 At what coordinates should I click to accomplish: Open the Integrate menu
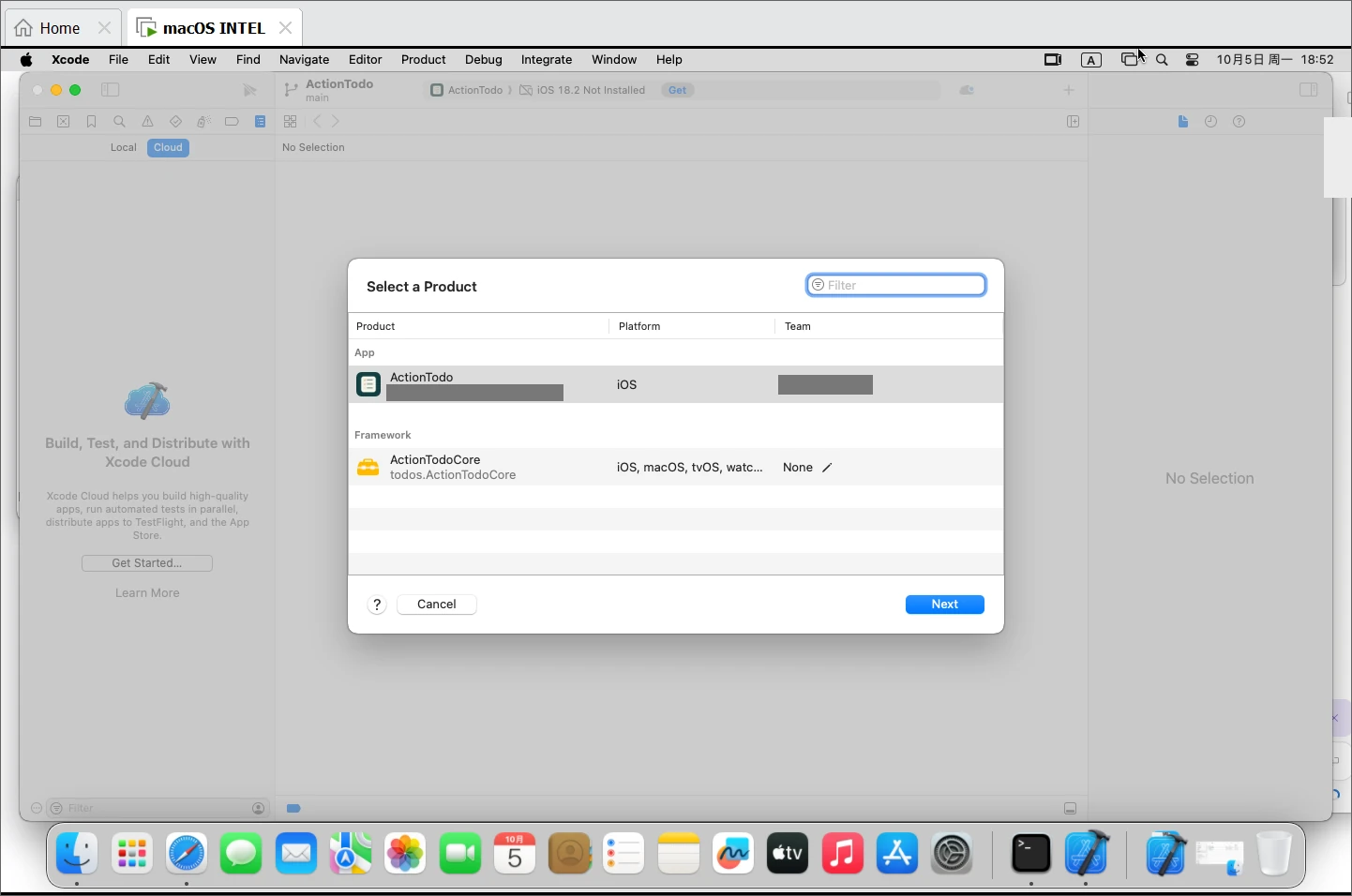coord(547,59)
